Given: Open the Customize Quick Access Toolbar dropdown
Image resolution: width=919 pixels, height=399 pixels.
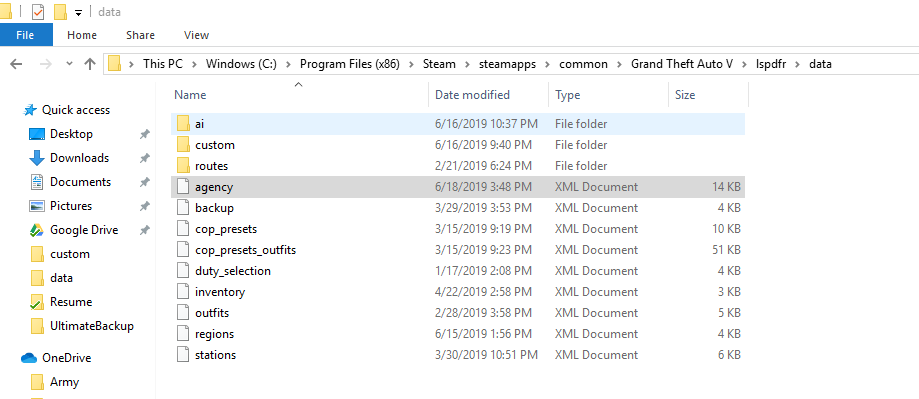Looking at the screenshot, I should (78, 13).
